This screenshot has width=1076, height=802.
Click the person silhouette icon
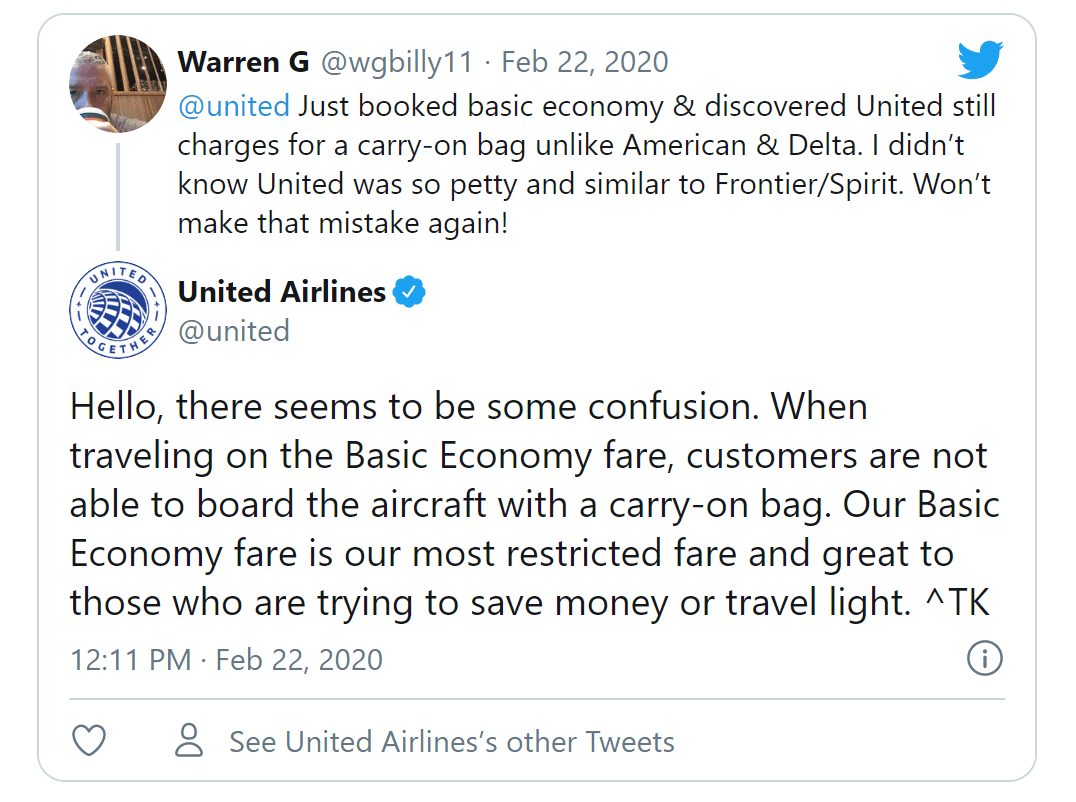coord(189,740)
